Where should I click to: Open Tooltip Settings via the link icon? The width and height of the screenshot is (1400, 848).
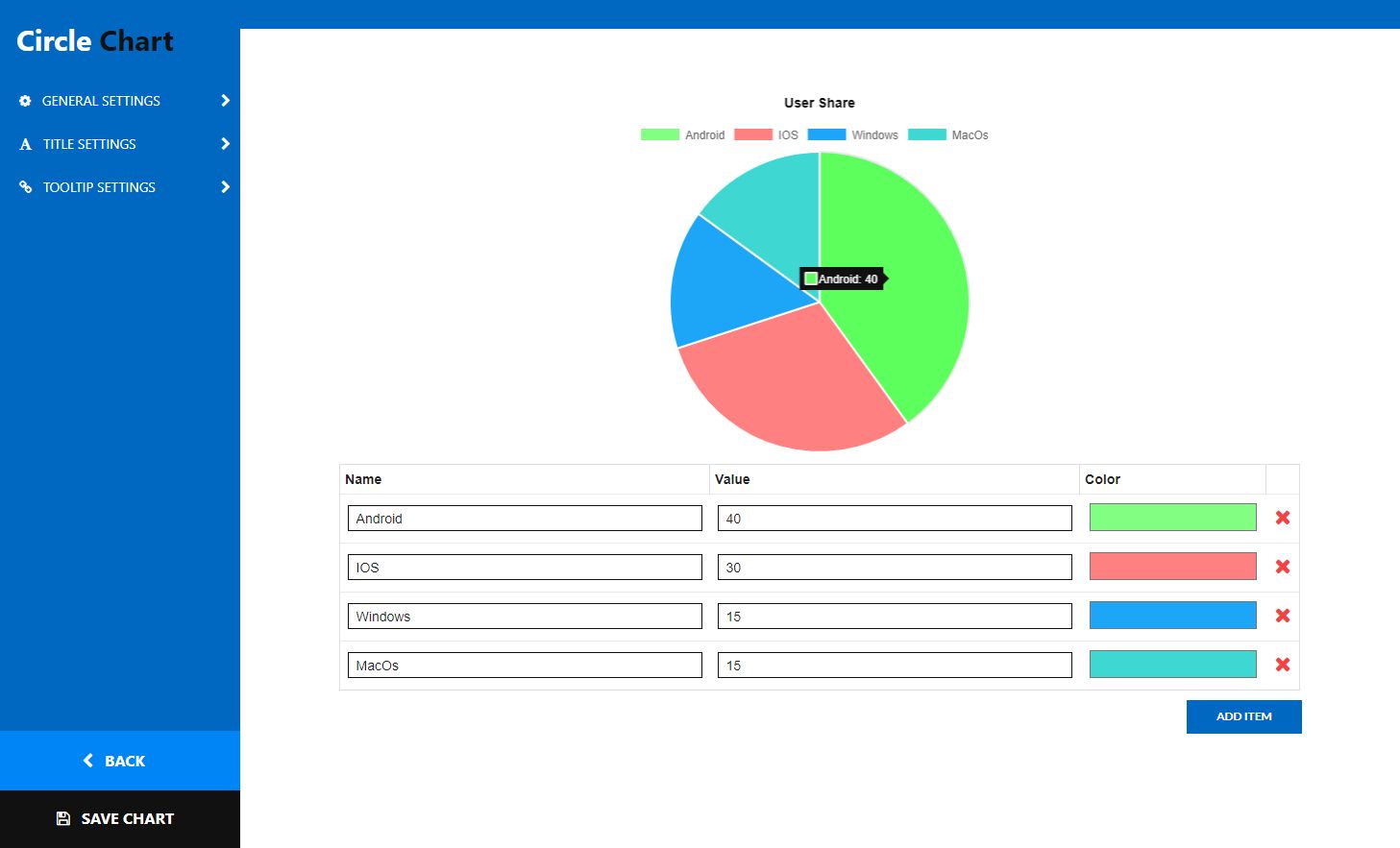pos(25,187)
